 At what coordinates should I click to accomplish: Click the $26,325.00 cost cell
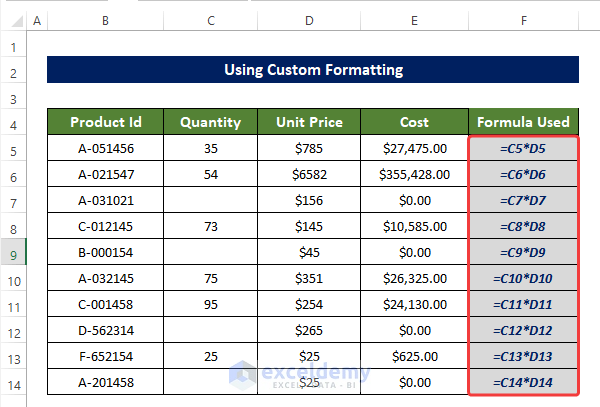[x=414, y=279]
